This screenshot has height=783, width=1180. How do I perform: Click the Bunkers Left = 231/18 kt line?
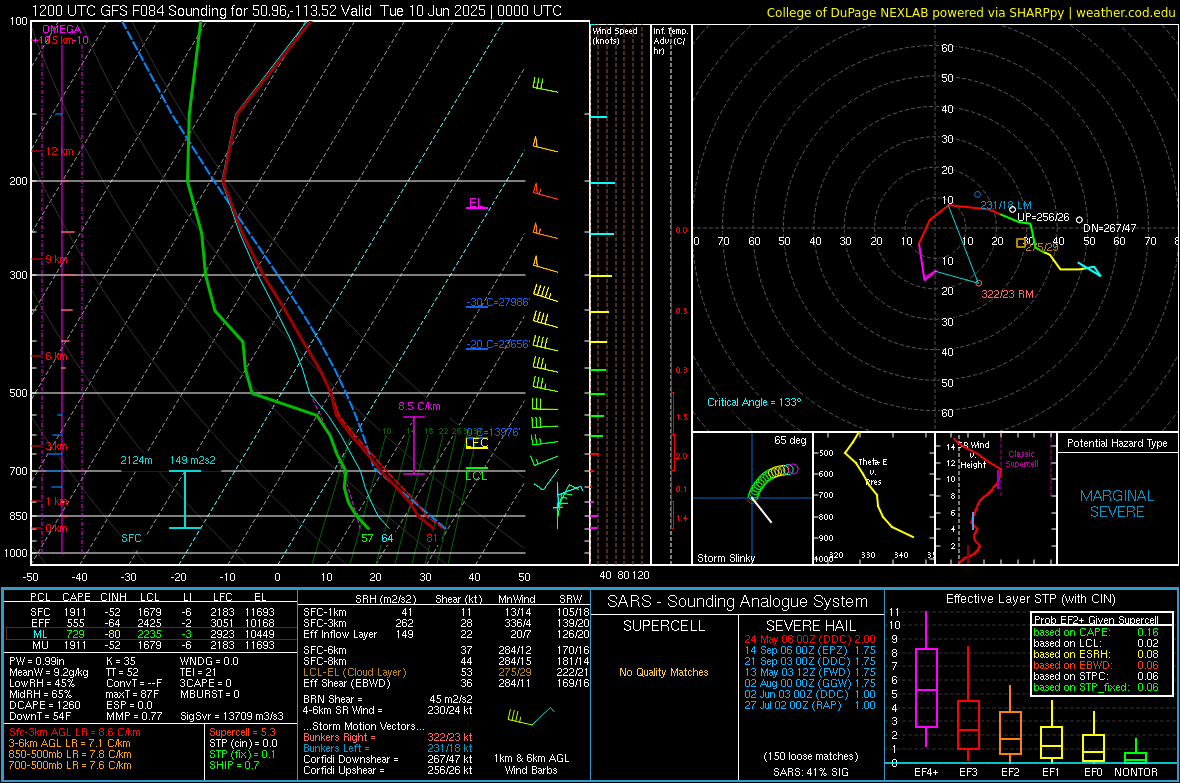(x=388, y=748)
